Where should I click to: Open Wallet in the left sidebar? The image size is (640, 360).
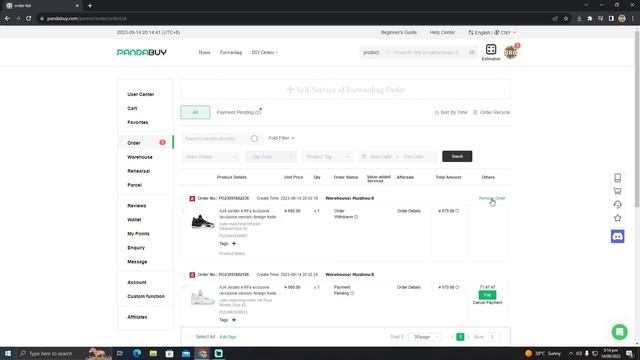134,220
